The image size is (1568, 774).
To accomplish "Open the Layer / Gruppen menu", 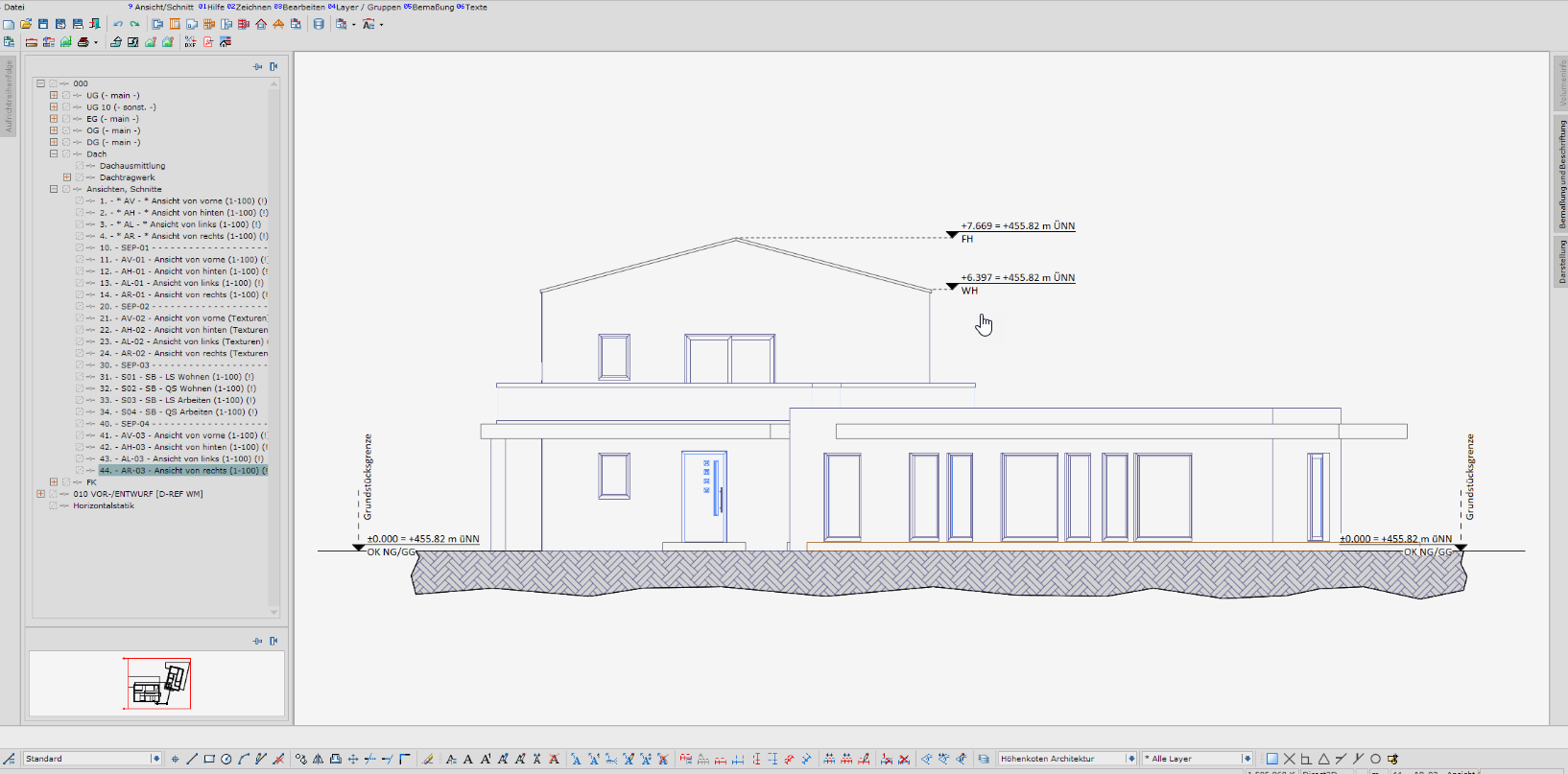I will (365, 7).
